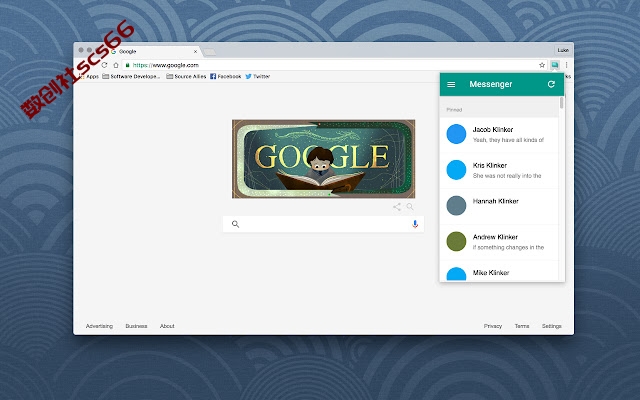Image resolution: width=640 pixels, height=400 pixels.
Task: Select Kris Klinker conversation name
Action: tap(490, 165)
